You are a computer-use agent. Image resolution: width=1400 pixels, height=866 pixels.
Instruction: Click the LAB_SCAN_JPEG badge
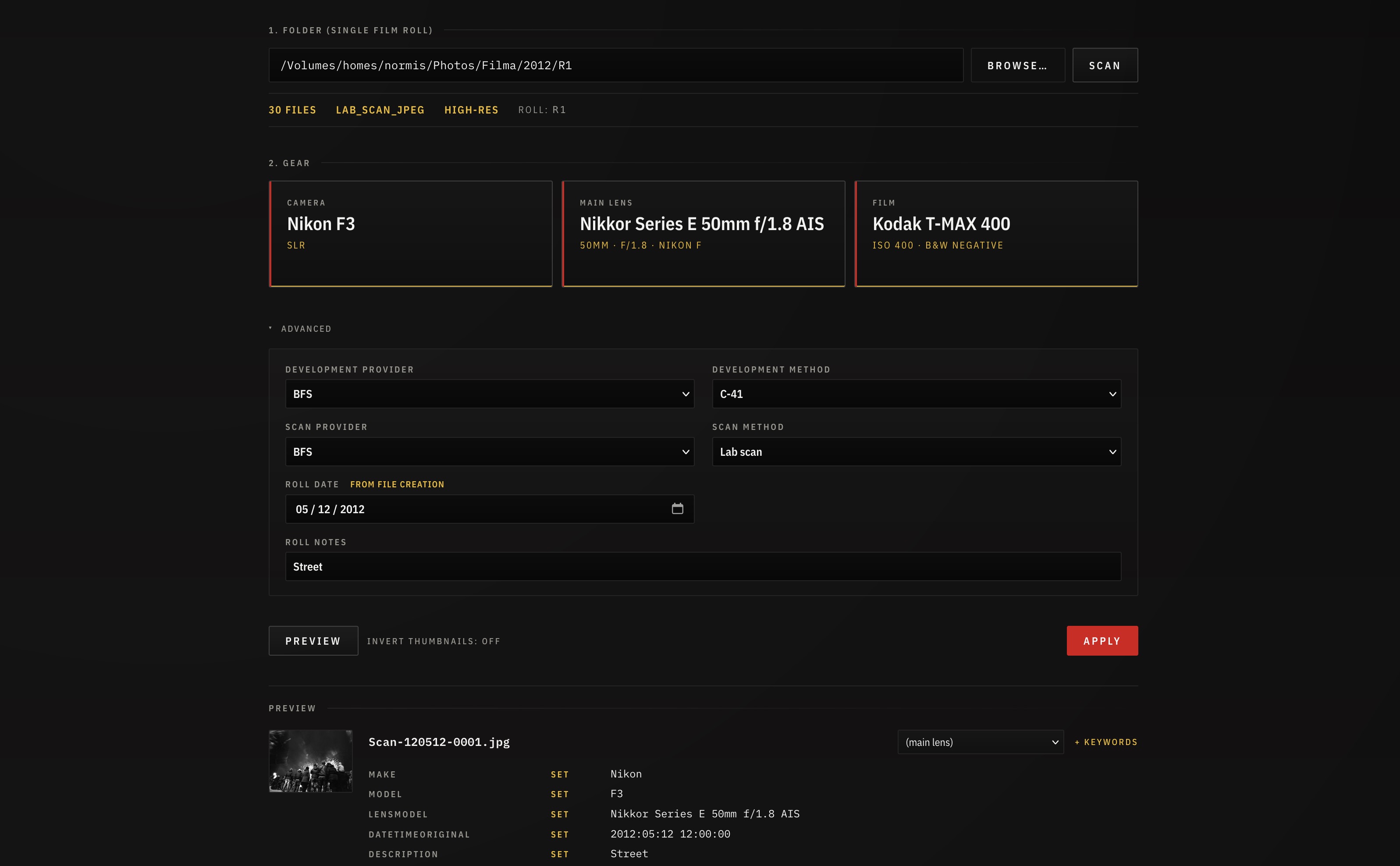[x=380, y=110]
